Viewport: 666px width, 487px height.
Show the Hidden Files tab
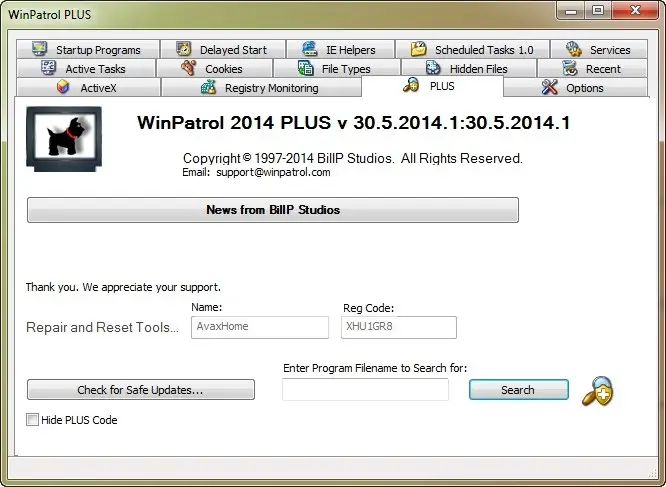(468, 68)
